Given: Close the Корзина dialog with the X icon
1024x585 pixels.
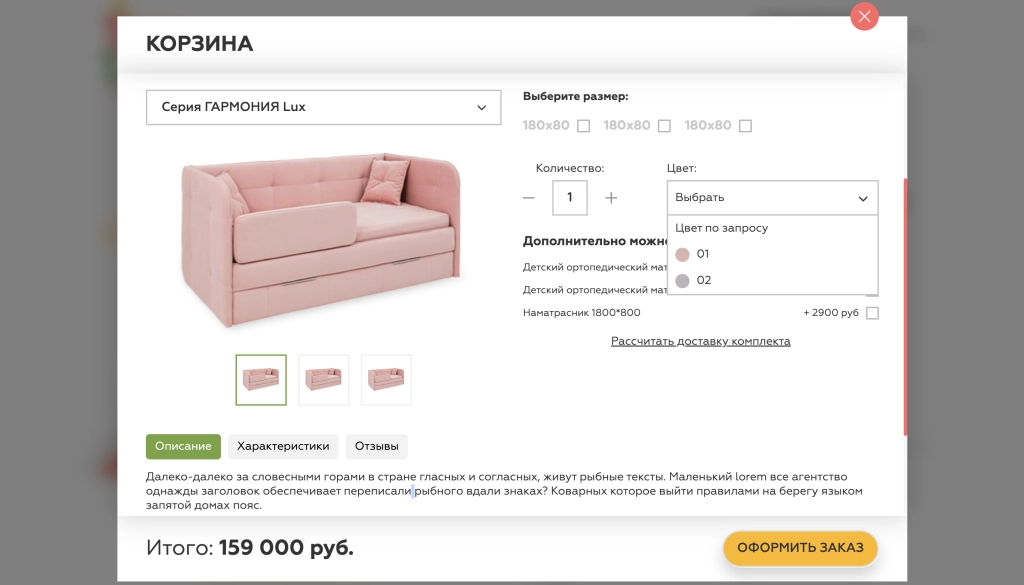Looking at the screenshot, I should 863,16.
